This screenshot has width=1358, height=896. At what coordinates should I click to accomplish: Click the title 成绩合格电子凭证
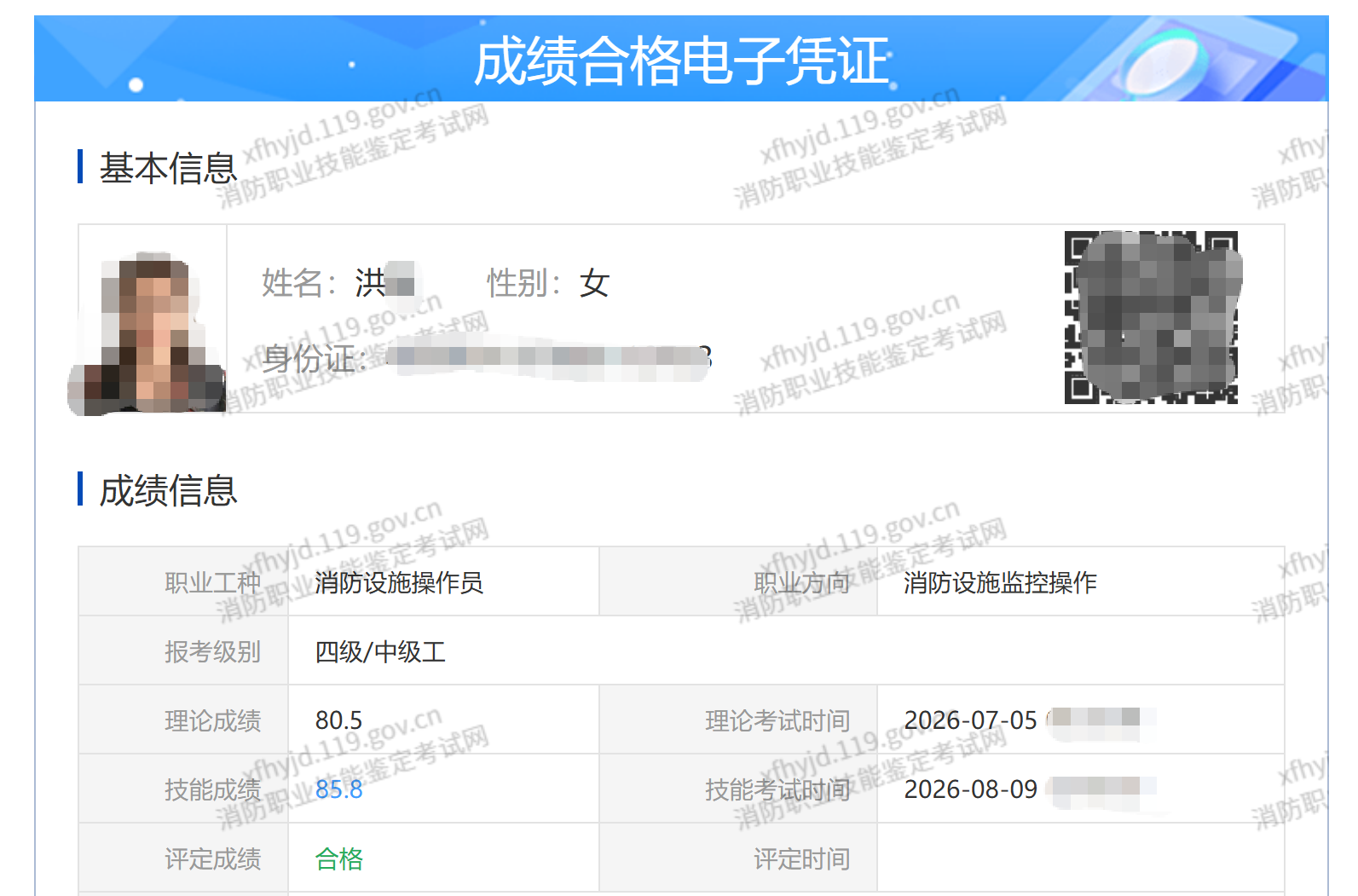tap(682, 61)
